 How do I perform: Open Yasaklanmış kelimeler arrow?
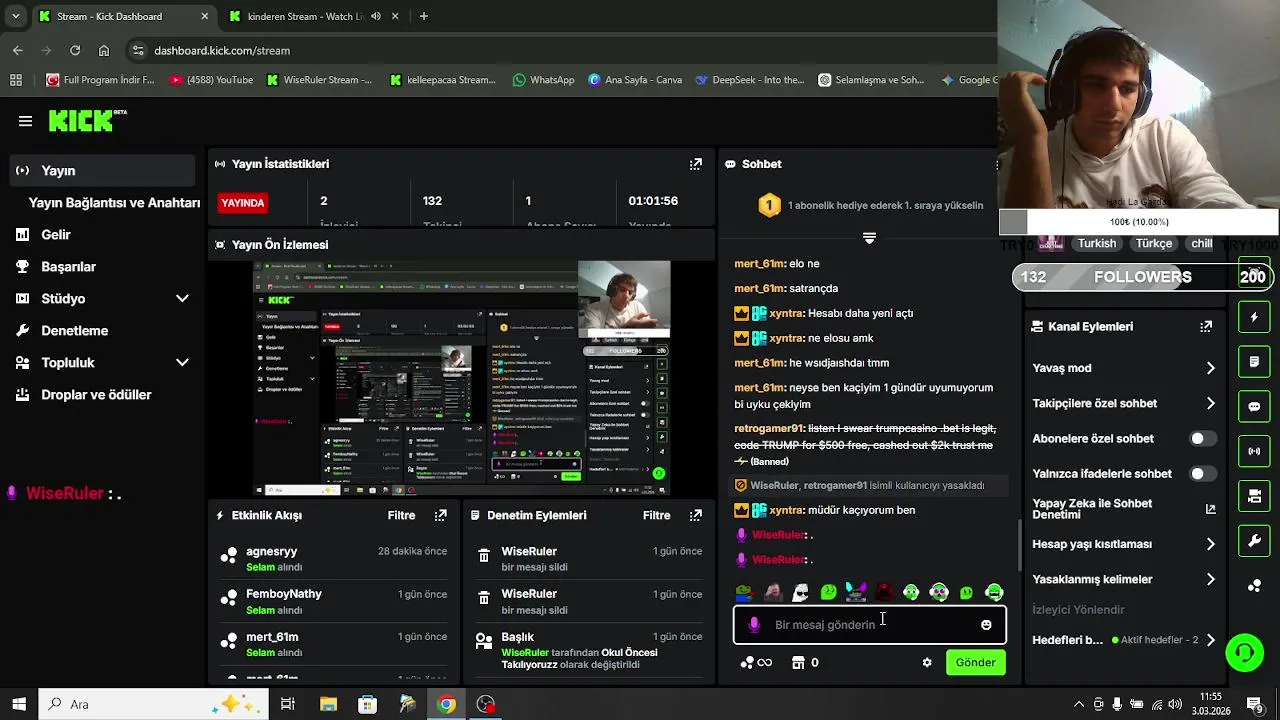coord(1210,579)
